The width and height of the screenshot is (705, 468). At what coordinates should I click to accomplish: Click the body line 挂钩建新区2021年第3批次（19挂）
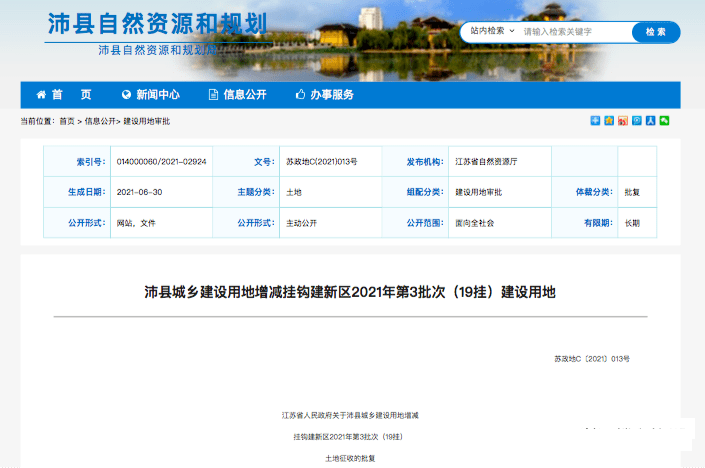click(x=348, y=437)
